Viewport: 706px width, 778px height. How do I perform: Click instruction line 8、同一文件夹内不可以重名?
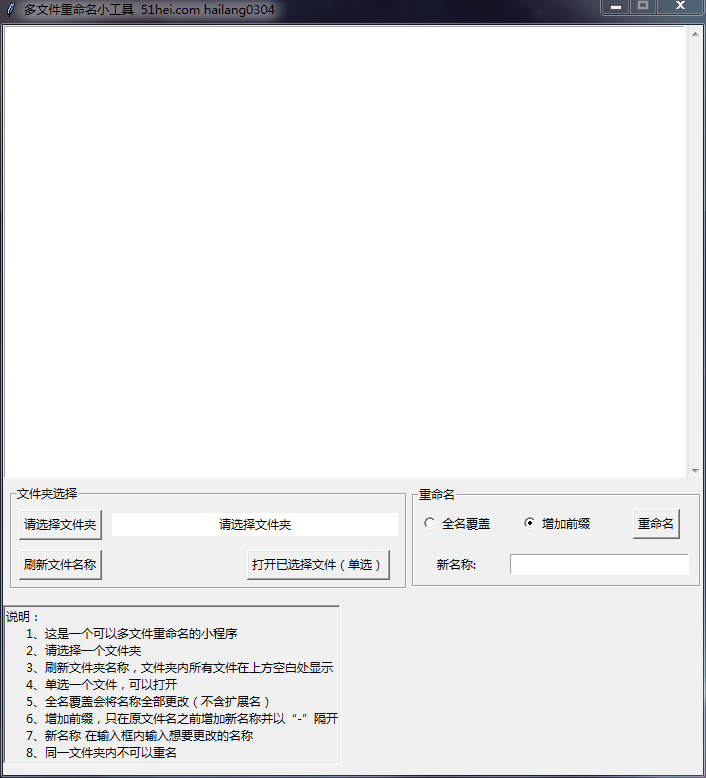point(101,753)
